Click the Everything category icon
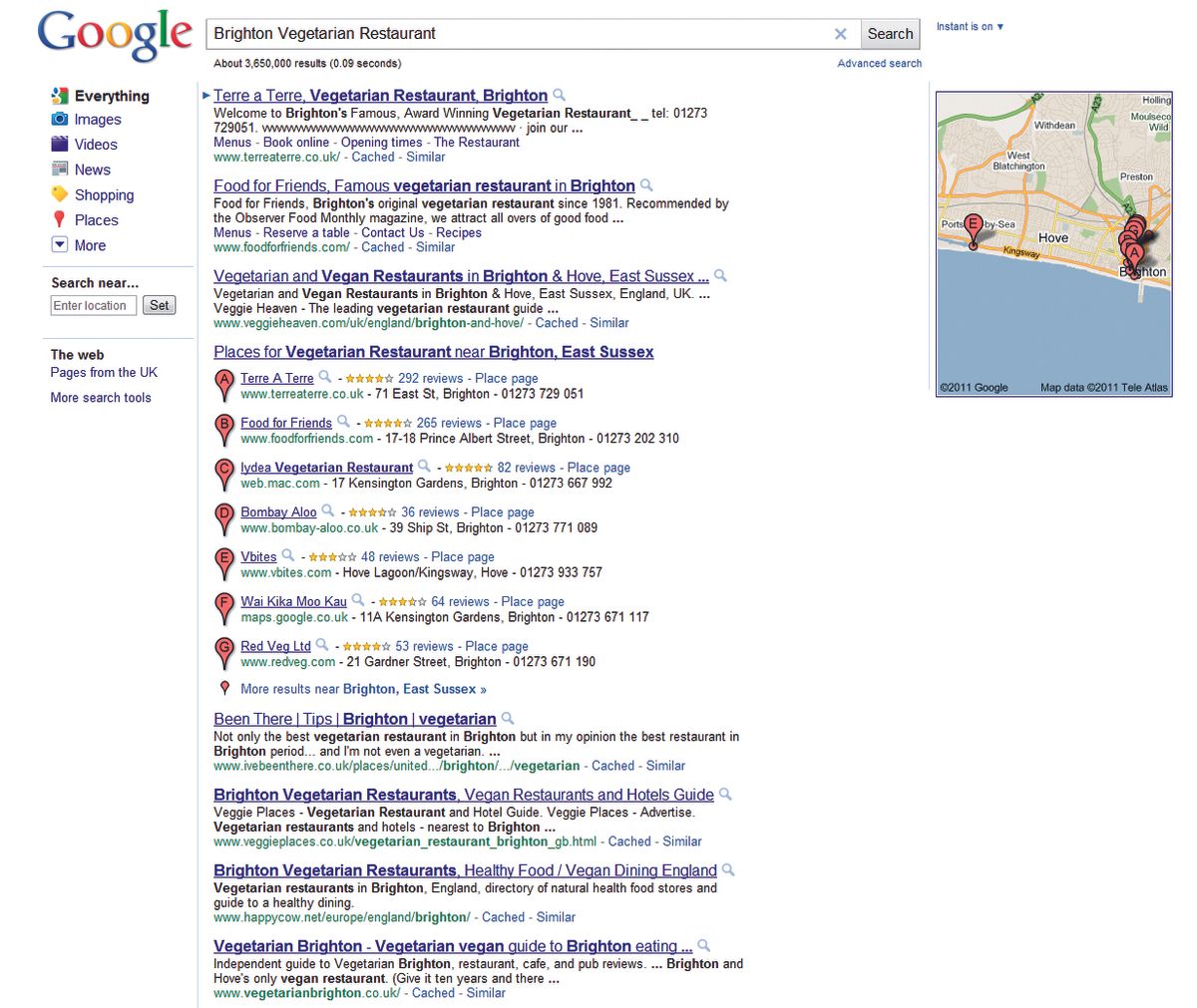 [x=62, y=96]
